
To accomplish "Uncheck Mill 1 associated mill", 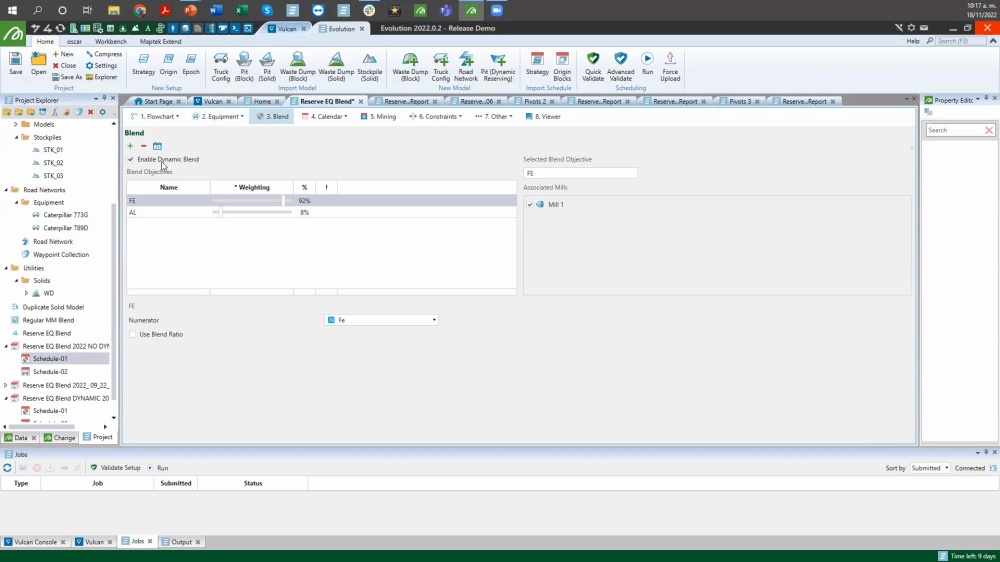I will click(x=530, y=205).
